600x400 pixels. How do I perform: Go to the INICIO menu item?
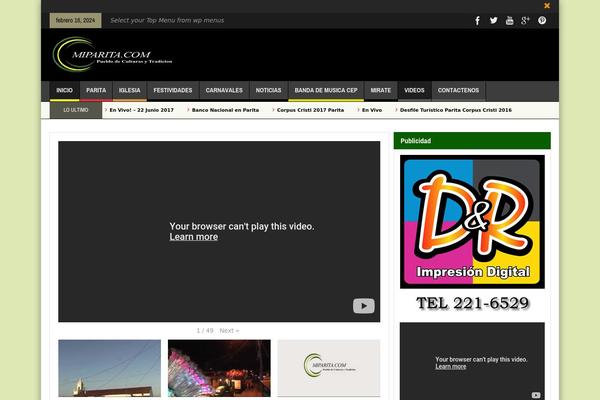[64, 91]
